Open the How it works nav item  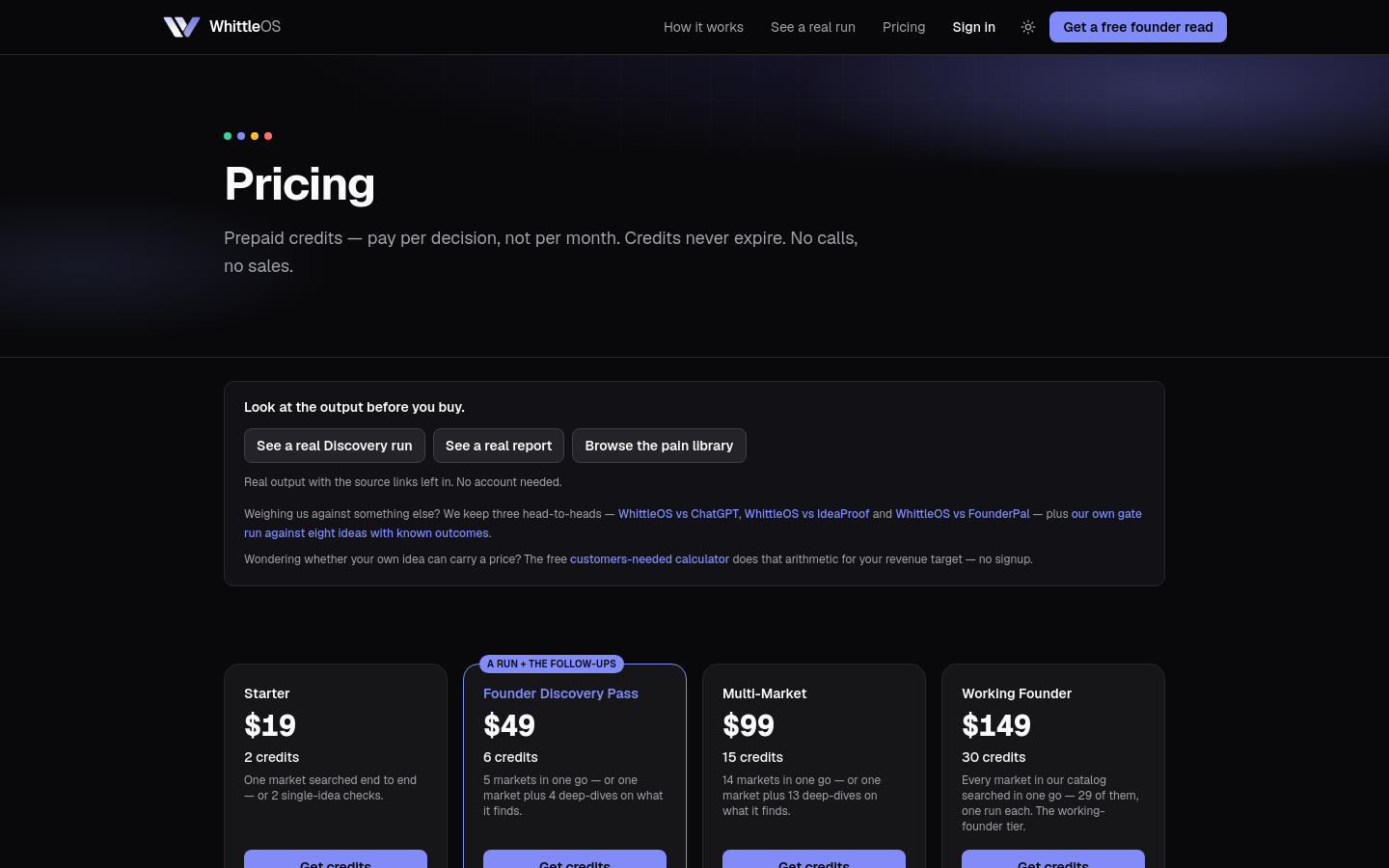(703, 27)
